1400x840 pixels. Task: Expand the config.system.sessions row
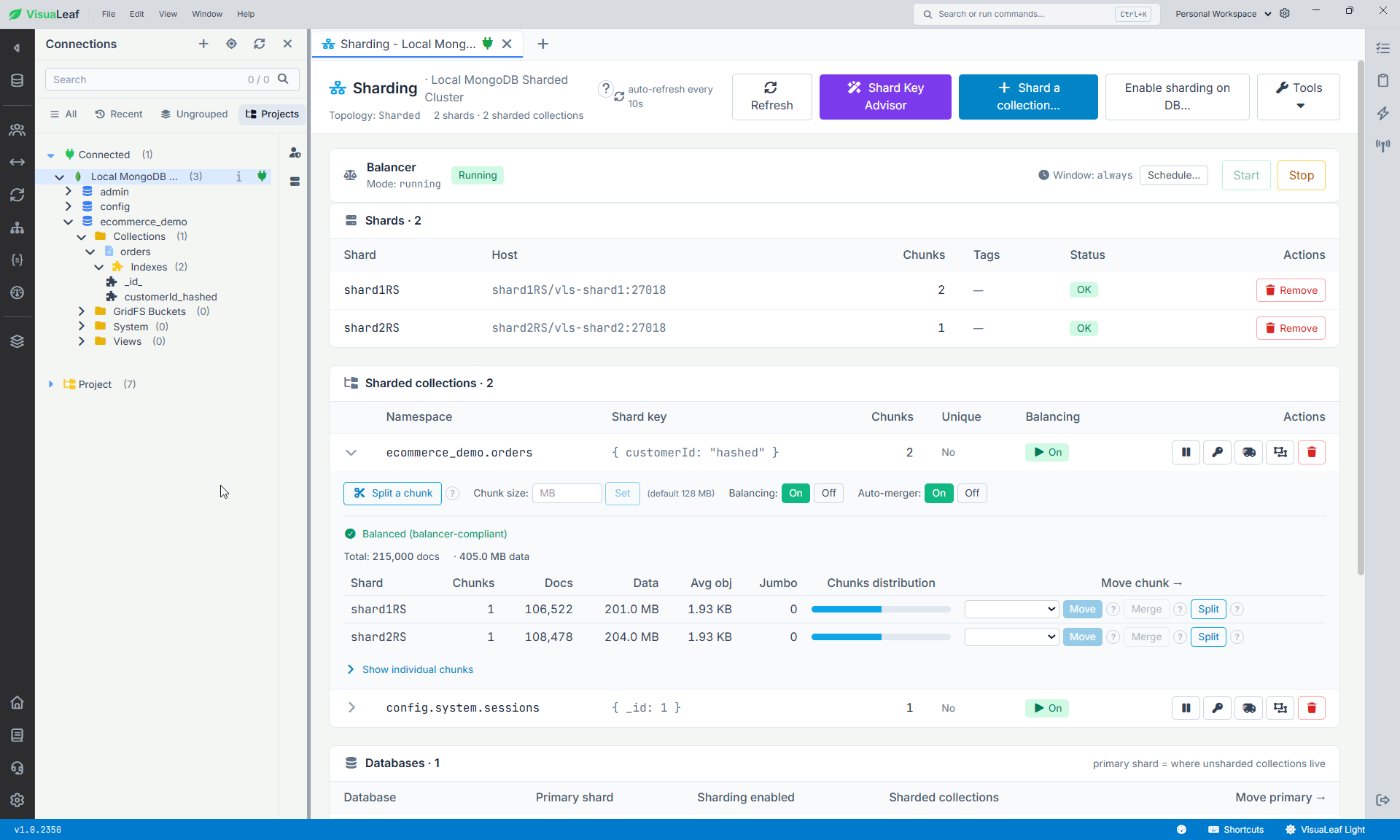tap(351, 707)
